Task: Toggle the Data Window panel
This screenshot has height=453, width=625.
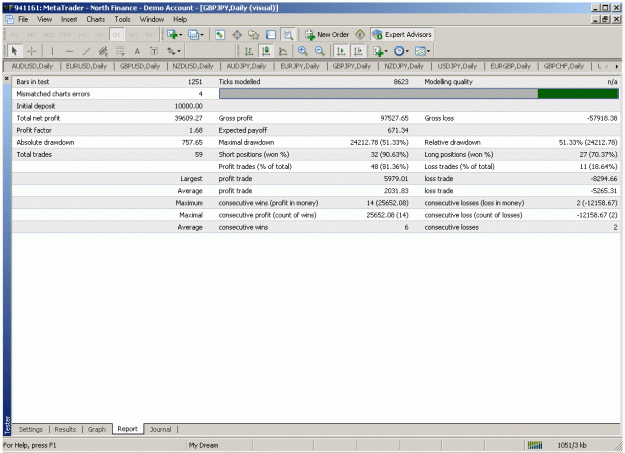Action: [237, 35]
